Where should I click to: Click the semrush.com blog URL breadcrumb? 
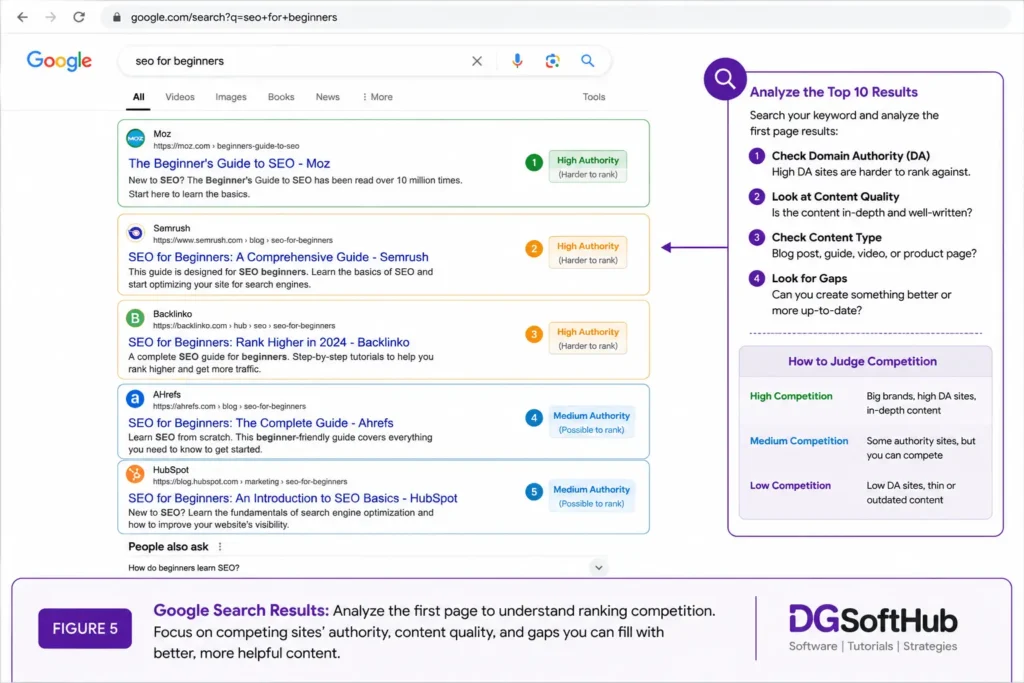pyautogui.click(x=242, y=240)
